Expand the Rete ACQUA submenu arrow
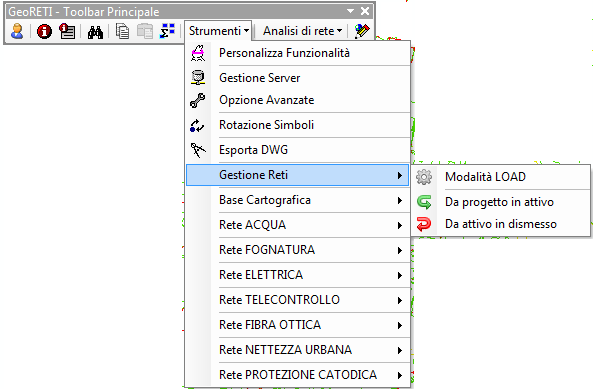593x389 pixels. (400, 225)
